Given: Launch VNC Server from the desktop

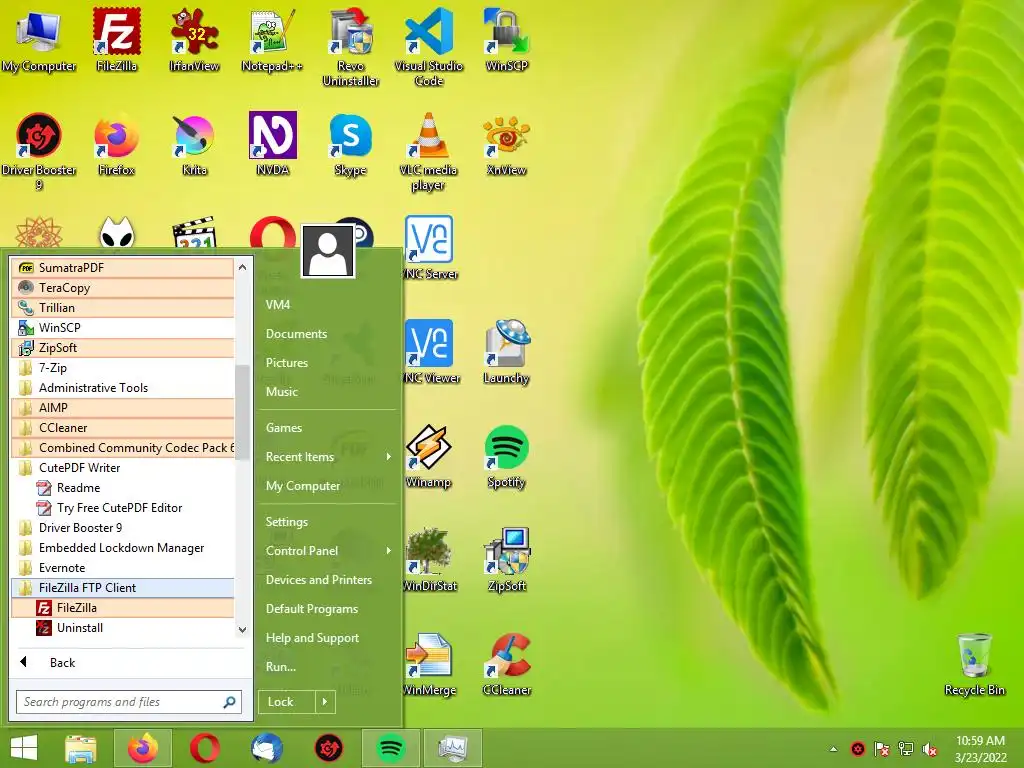Looking at the screenshot, I should click(429, 248).
